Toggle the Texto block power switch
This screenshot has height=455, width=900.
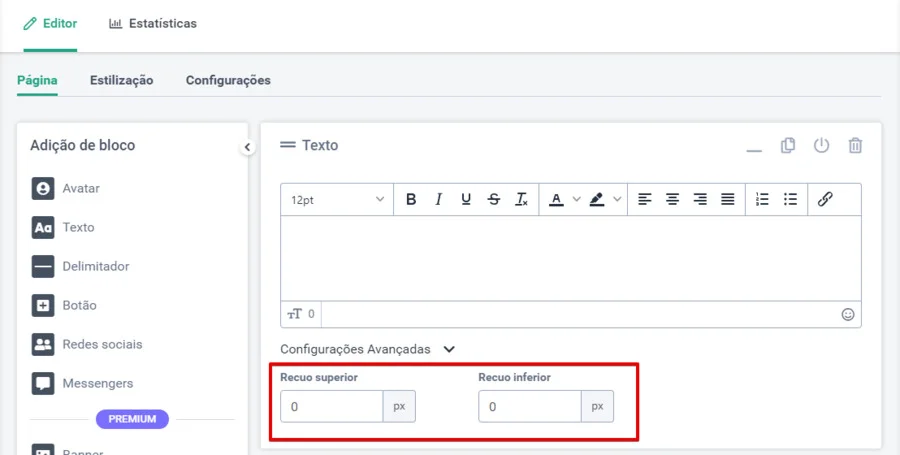(821, 146)
